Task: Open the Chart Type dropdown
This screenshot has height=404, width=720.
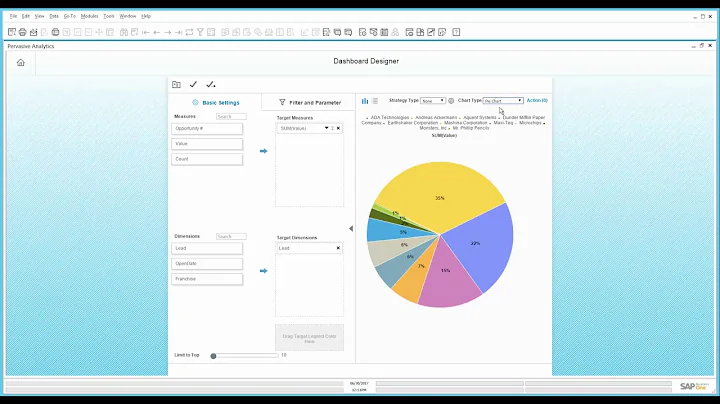Action: coord(503,101)
